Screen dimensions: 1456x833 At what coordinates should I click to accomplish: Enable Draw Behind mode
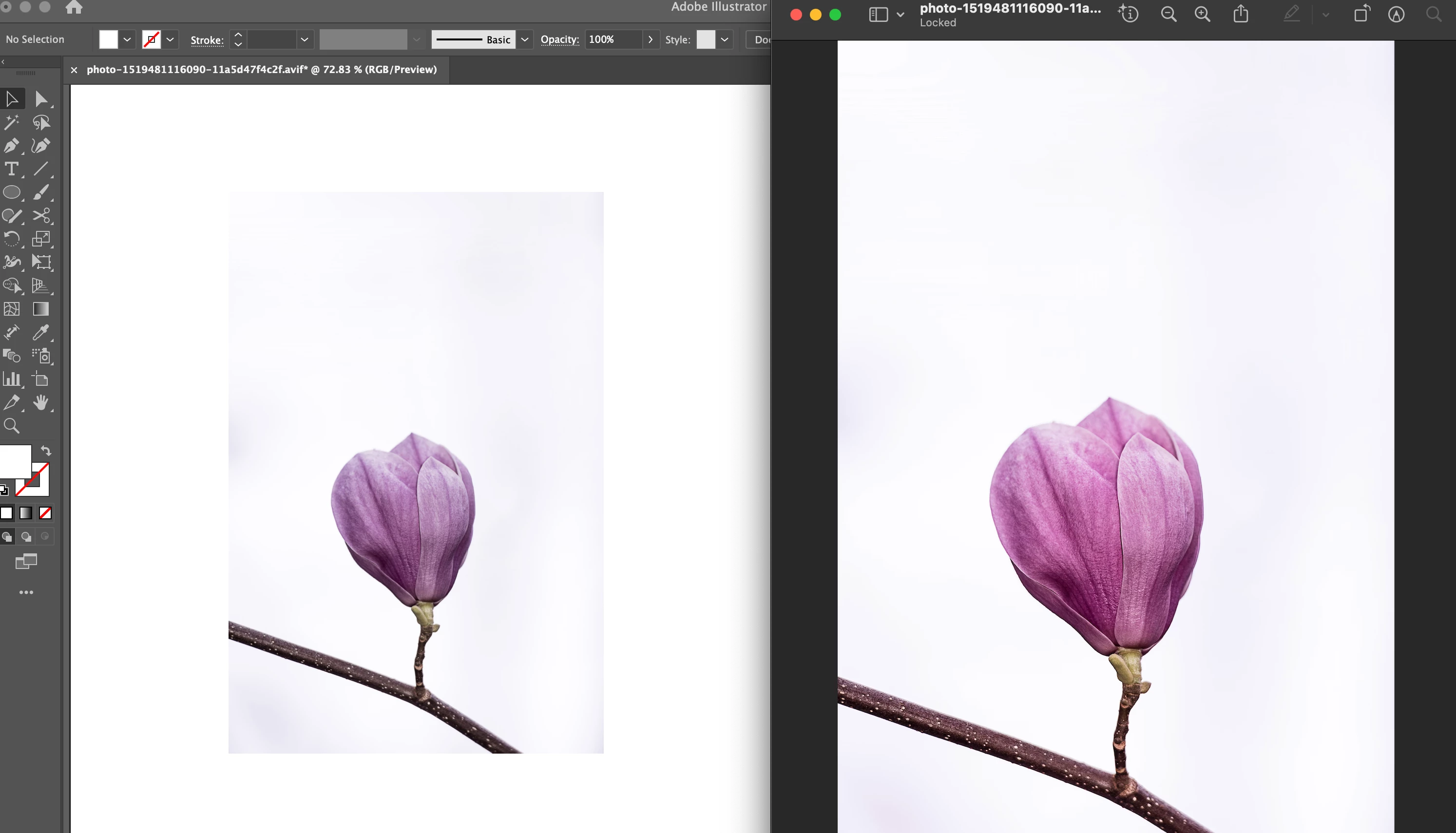pos(26,537)
